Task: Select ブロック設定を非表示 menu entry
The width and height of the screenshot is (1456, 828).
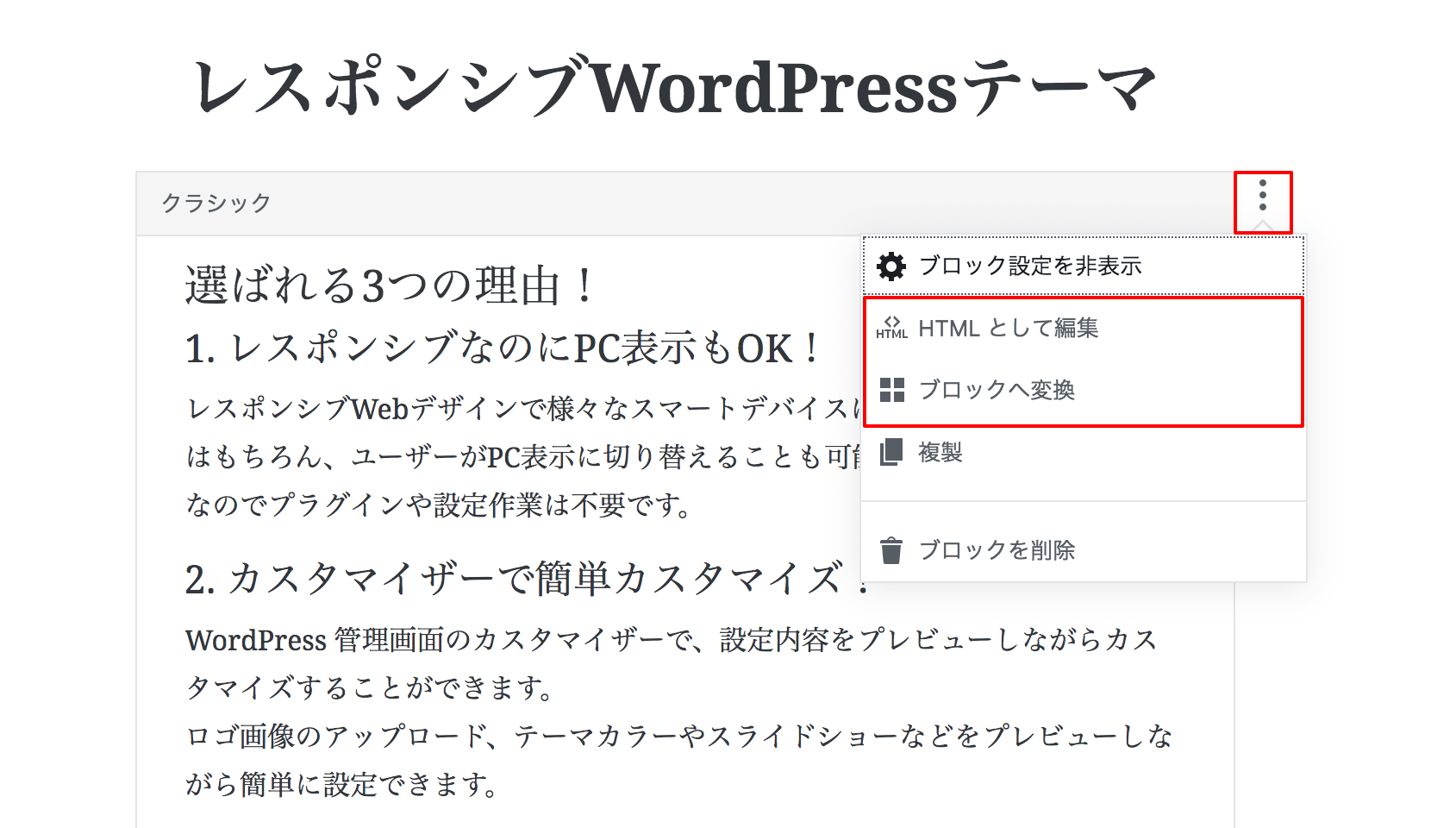Action: click(x=1084, y=266)
